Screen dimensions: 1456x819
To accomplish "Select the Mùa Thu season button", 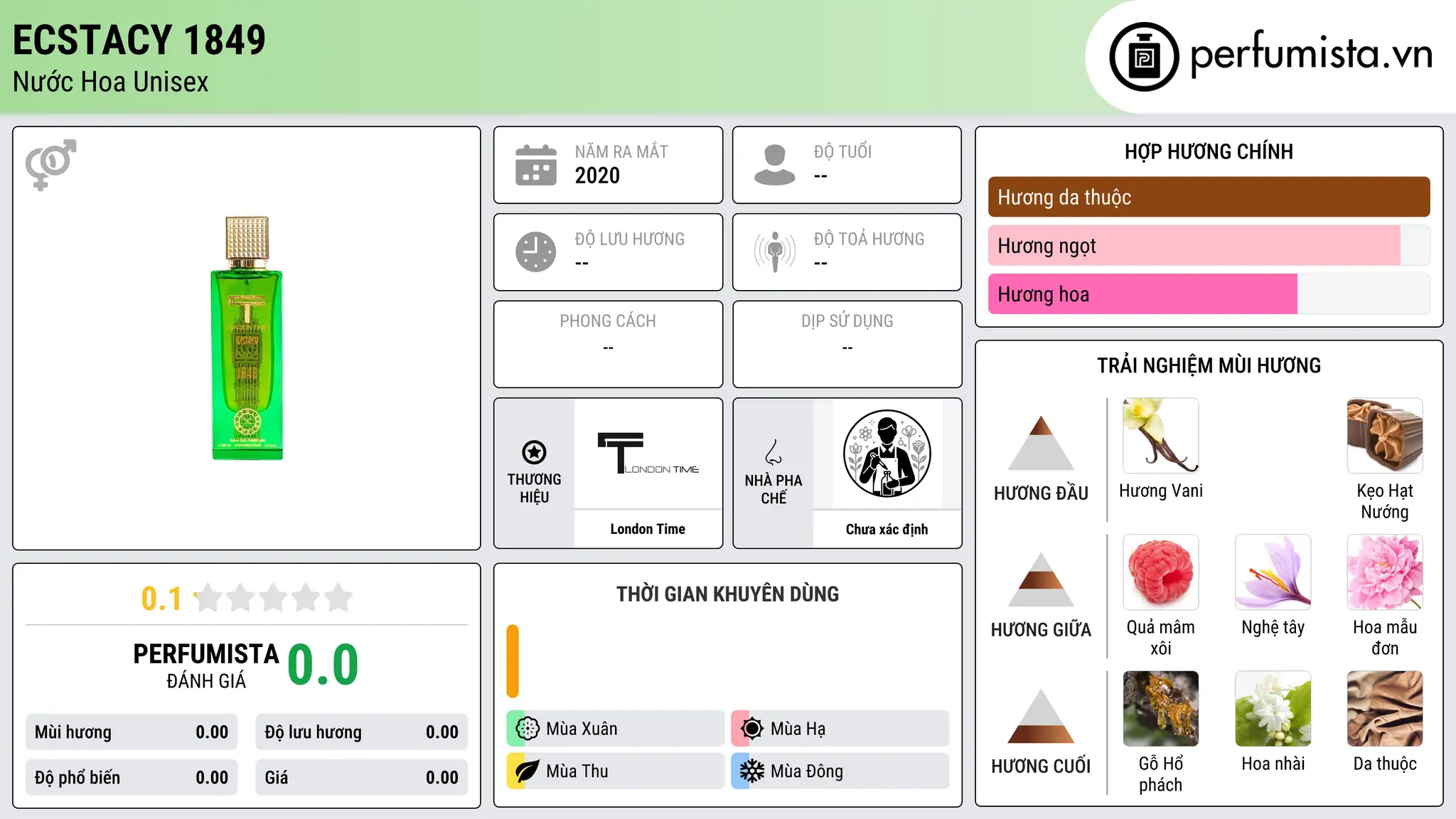I will (x=616, y=771).
